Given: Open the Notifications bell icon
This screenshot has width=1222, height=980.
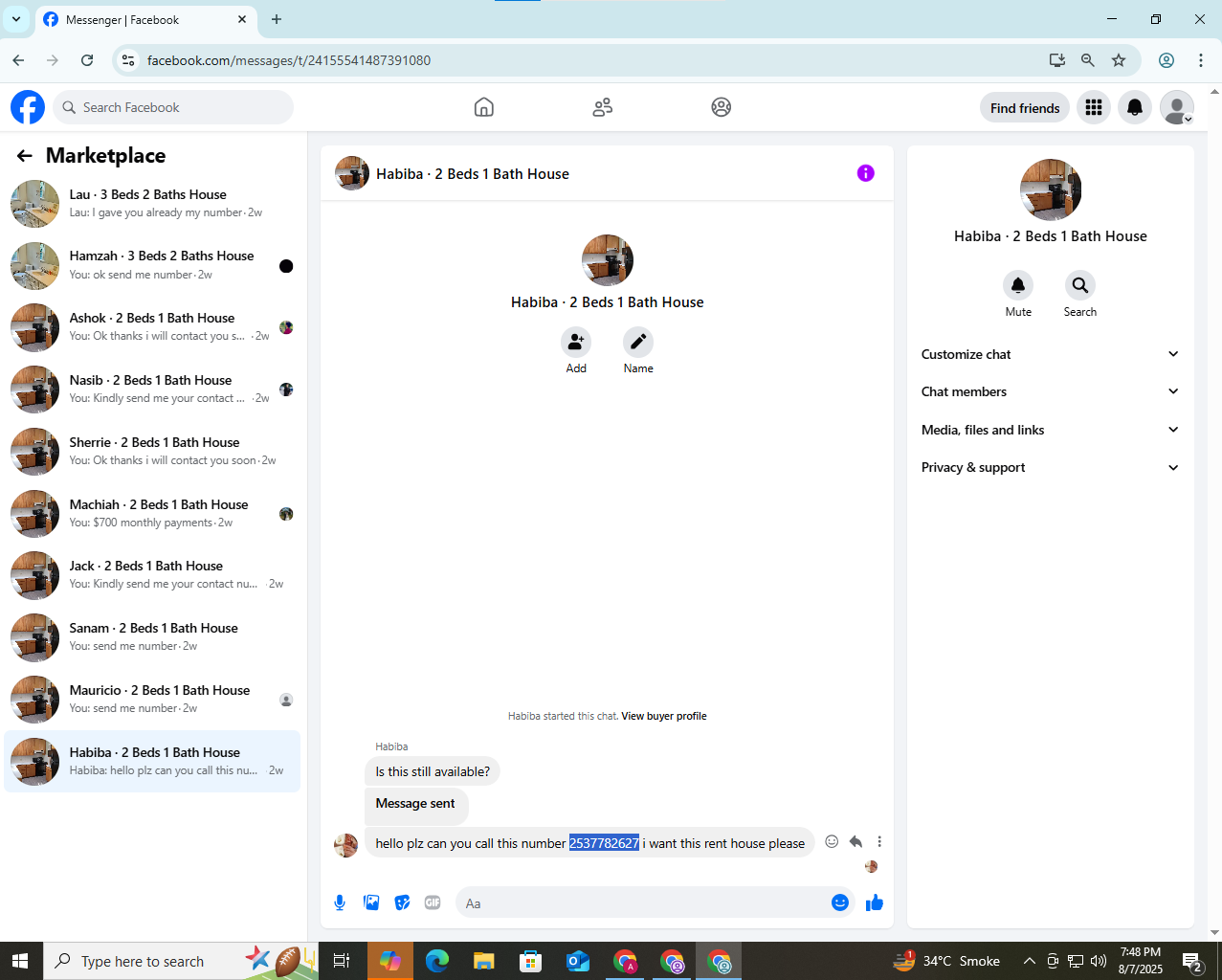Looking at the screenshot, I should point(1135,107).
